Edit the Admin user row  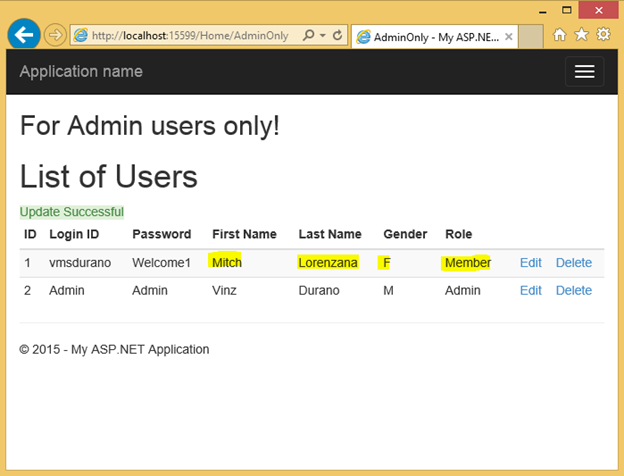point(530,291)
